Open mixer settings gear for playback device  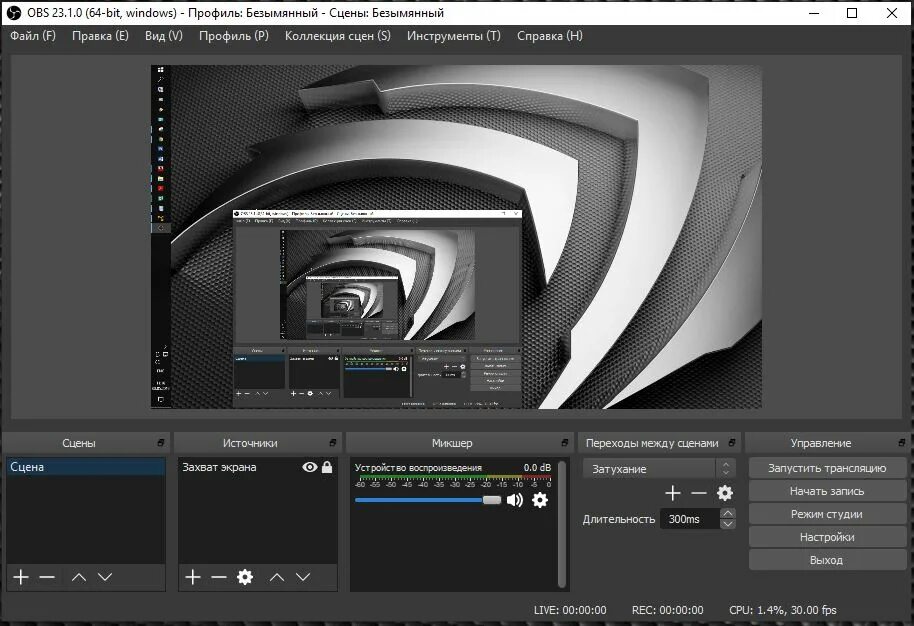[x=540, y=500]
